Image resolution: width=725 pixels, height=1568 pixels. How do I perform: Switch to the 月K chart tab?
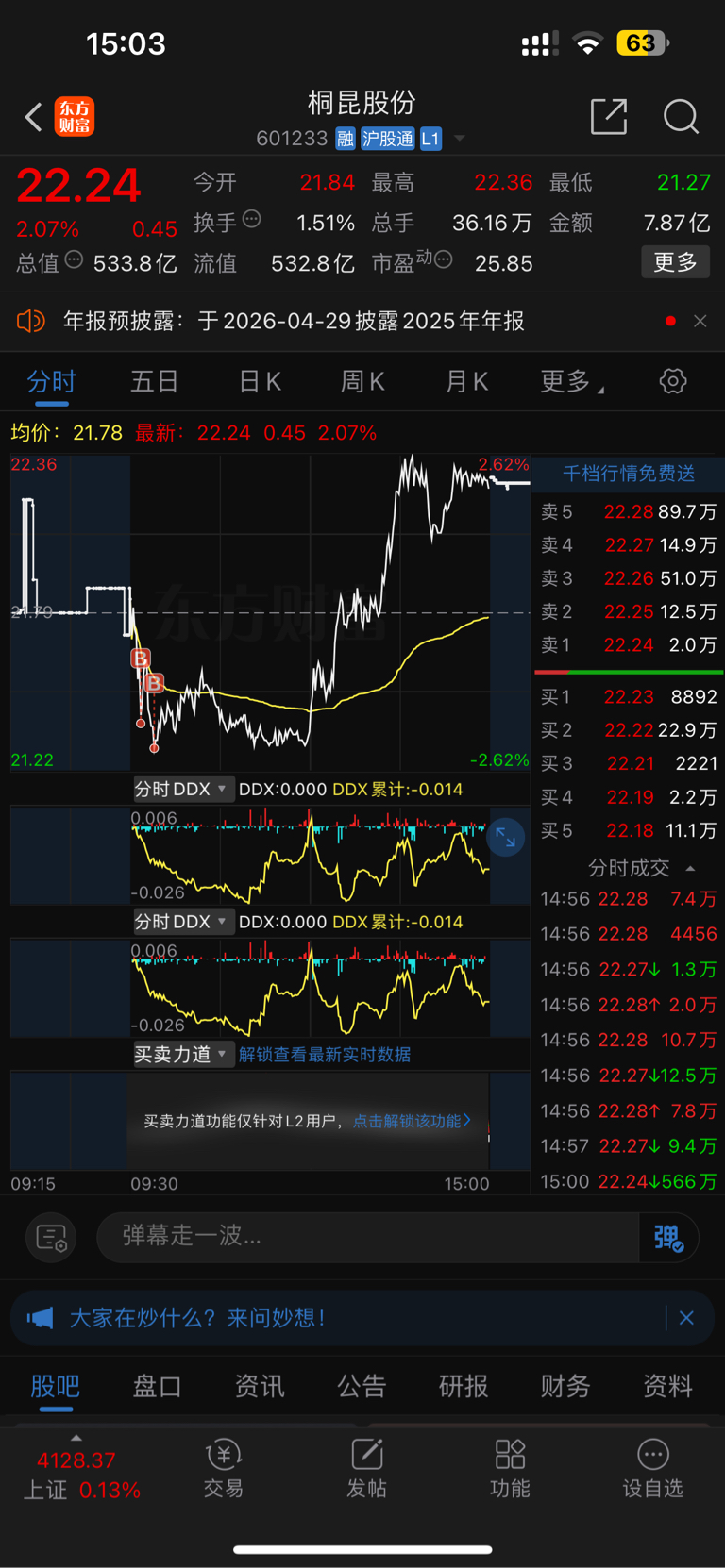[466, 381]
